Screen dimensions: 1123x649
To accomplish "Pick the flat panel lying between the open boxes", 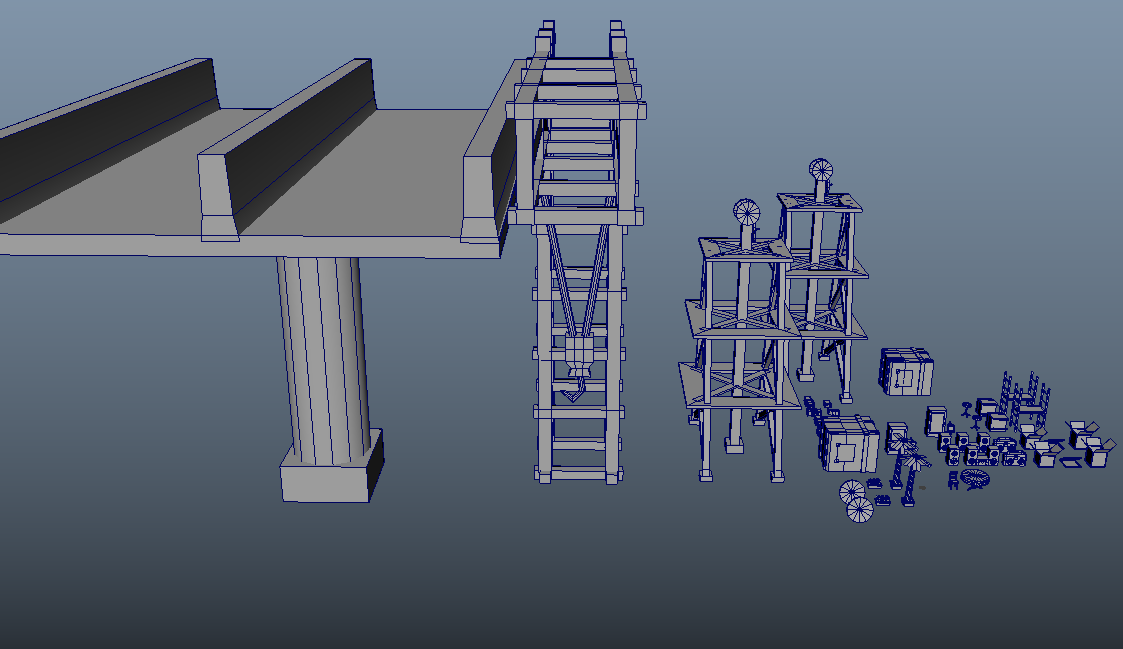I will click(1070, 462).
